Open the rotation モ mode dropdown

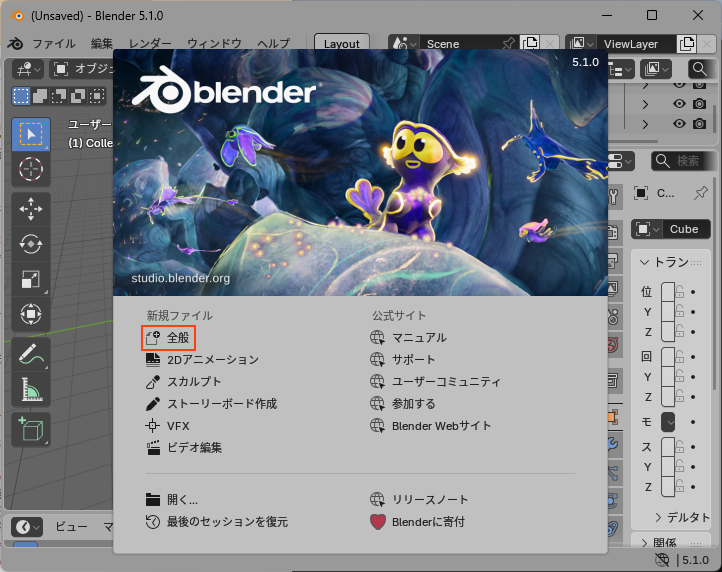tap(668, 422)
